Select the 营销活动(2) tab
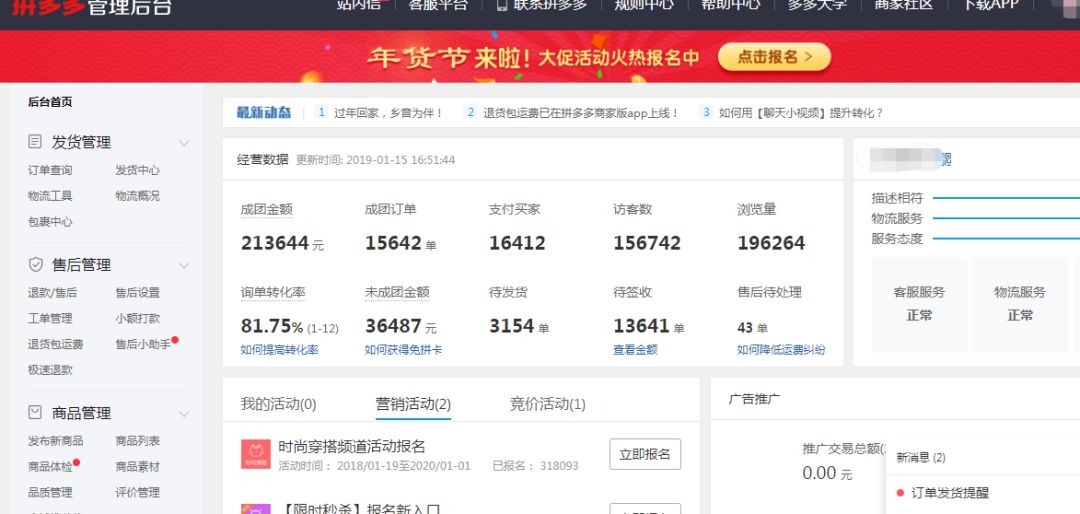The height and width of the screenshot is (514, 1080). (x=413, y=404)
